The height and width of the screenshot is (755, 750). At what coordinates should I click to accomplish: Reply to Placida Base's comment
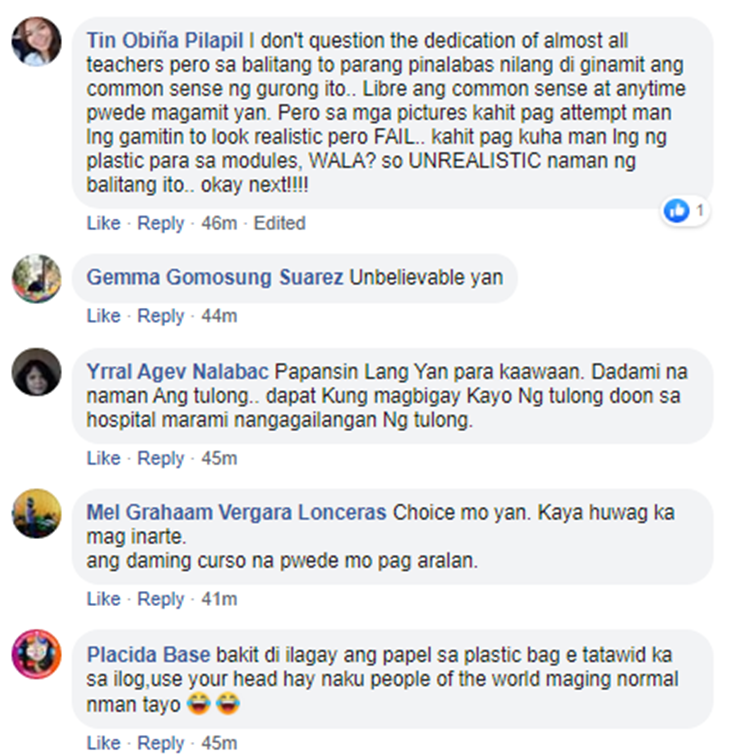[161, 743]
